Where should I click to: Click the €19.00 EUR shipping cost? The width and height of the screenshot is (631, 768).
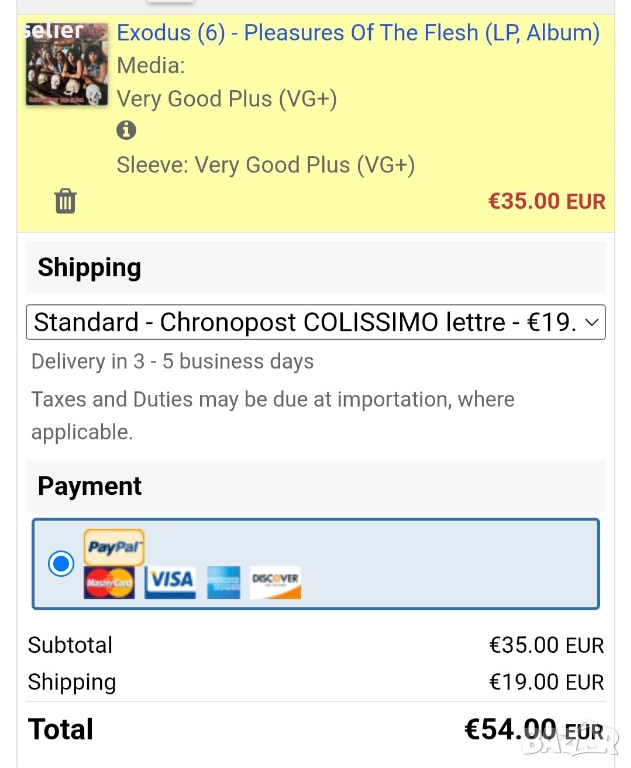[x=546, y=682]
